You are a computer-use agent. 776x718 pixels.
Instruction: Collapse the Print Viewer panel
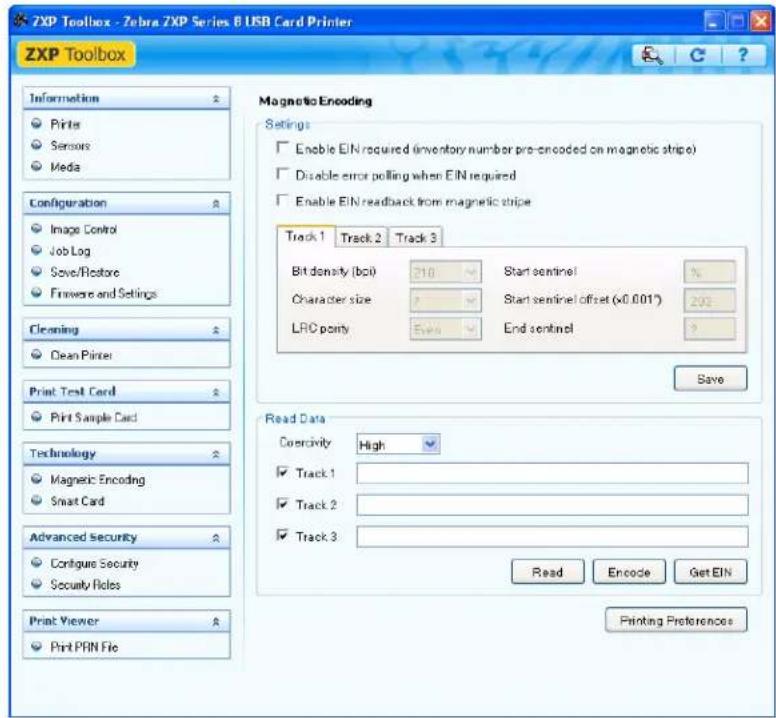point(216,622)
